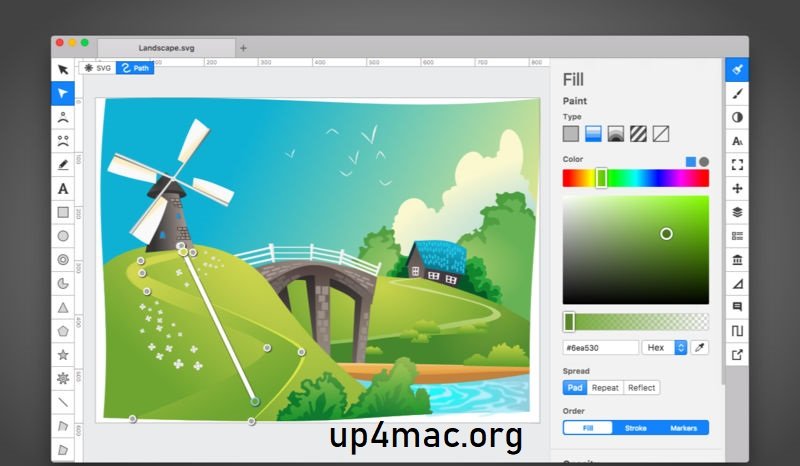Open the Arrange panel four-arrow icon

(x=737, y=188)
